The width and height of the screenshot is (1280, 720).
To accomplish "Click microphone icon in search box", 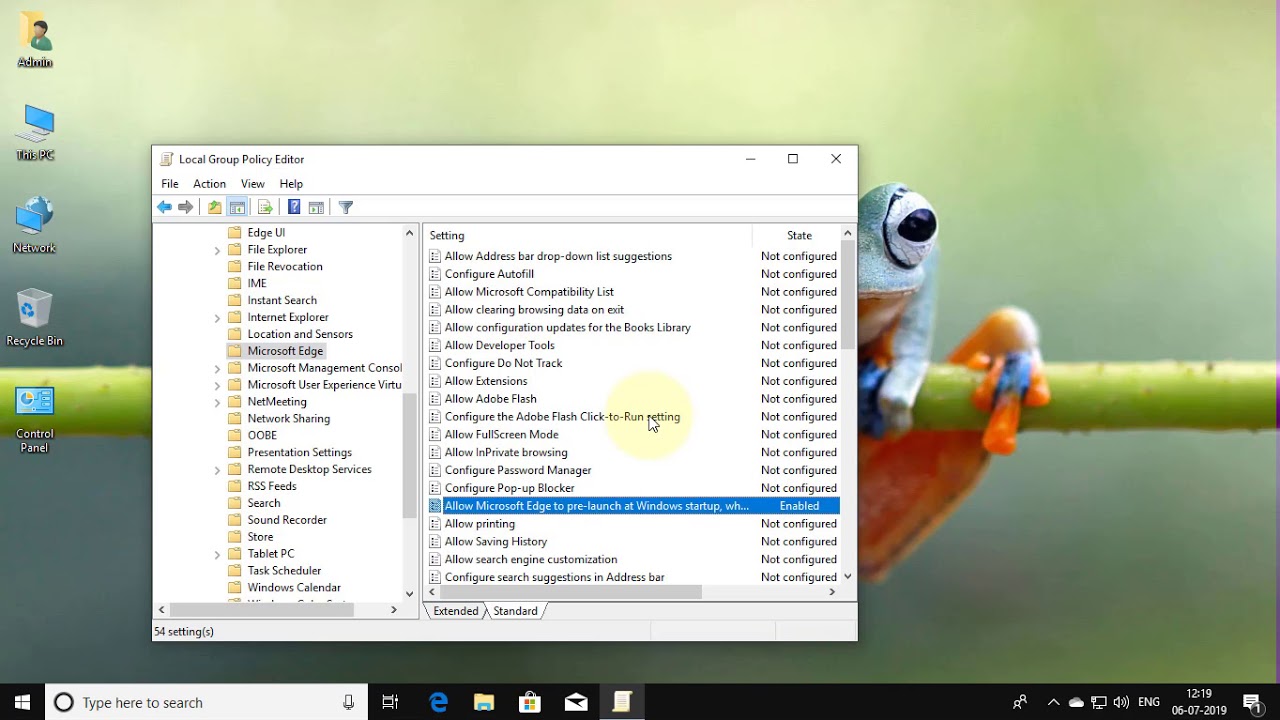I will pos(348,702).
